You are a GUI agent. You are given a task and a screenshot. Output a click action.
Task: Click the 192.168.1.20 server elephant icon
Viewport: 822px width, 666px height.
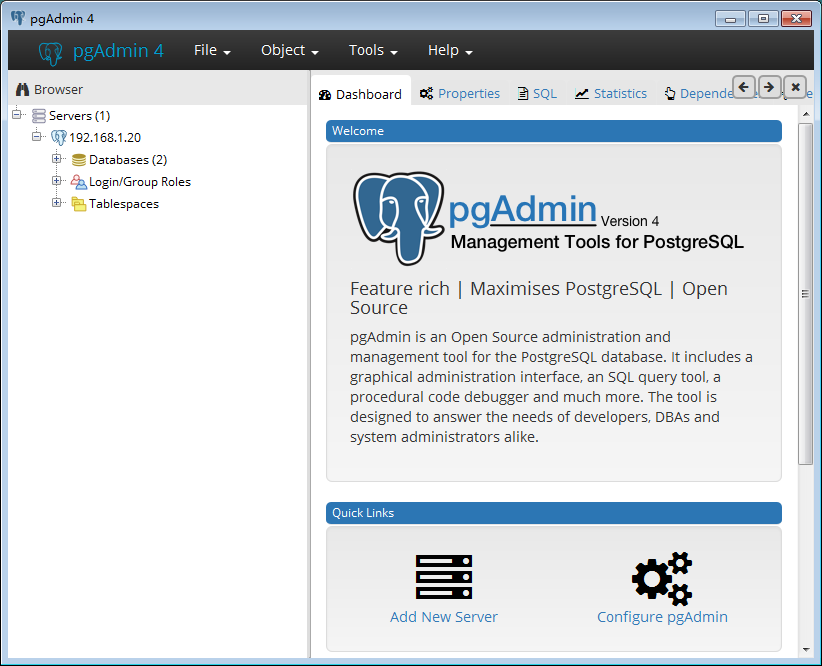tap(59, 138)
